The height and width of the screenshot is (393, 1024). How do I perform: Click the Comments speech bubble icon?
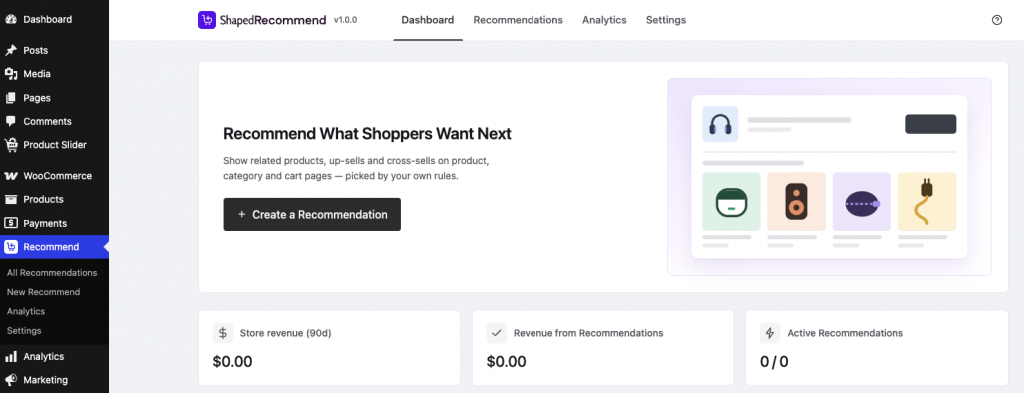(10, 121)
